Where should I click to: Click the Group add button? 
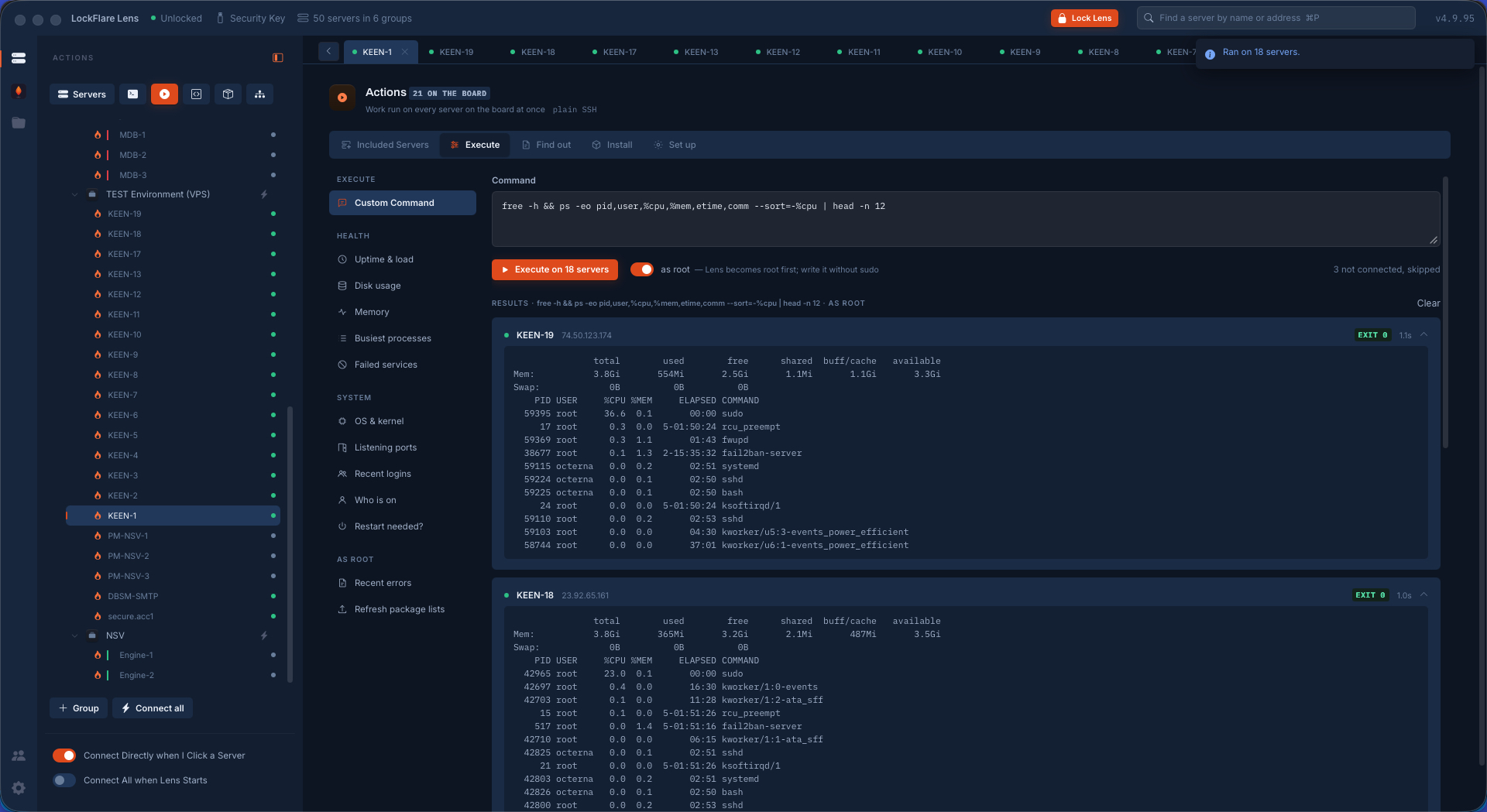(79, 708)
